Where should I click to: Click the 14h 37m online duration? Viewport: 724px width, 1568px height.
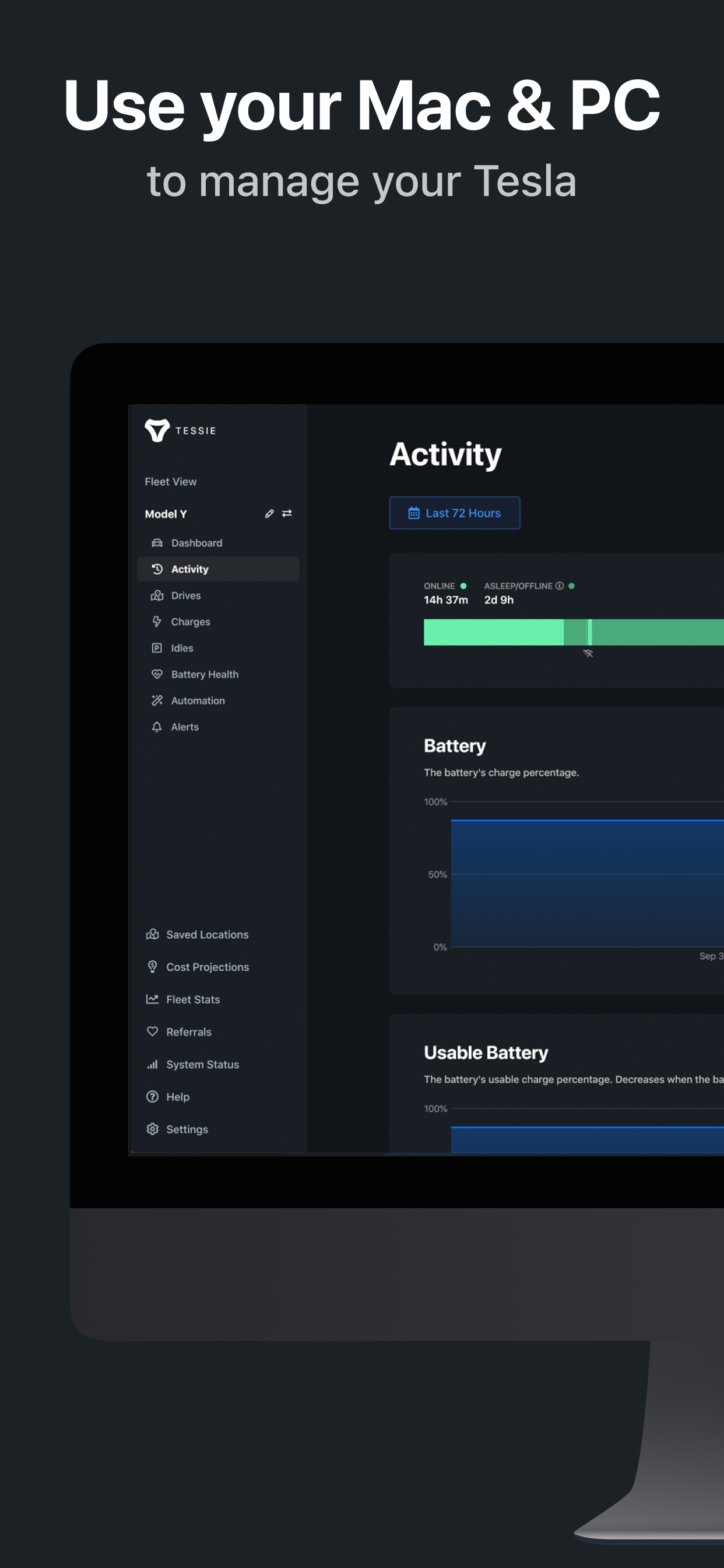(446, 600)
